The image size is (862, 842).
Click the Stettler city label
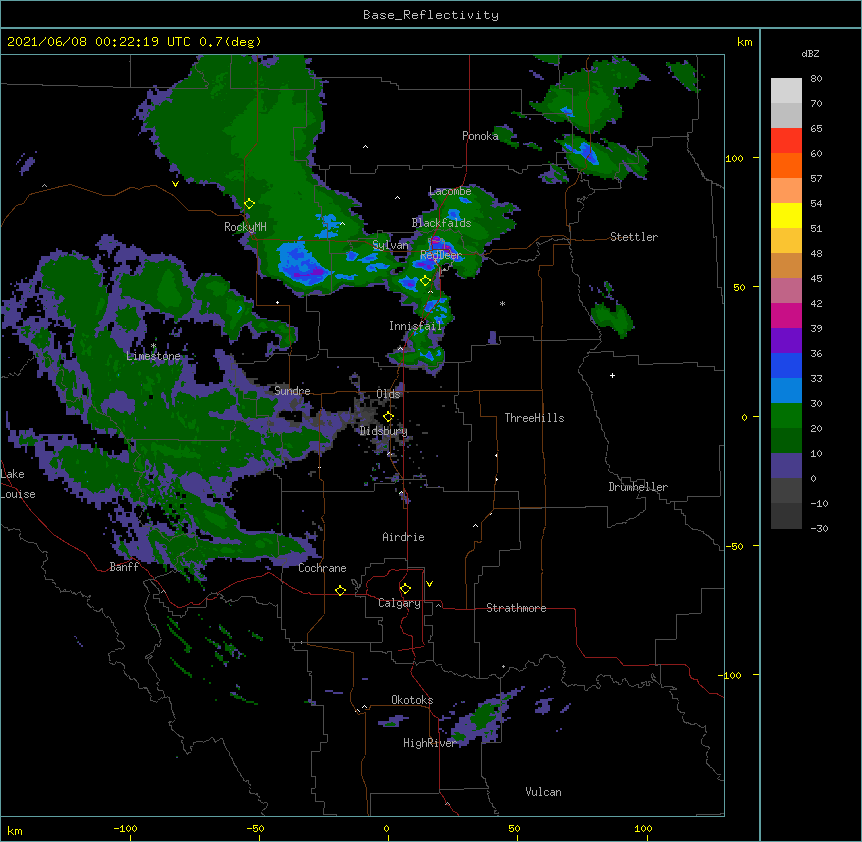[x=634, y=237]
